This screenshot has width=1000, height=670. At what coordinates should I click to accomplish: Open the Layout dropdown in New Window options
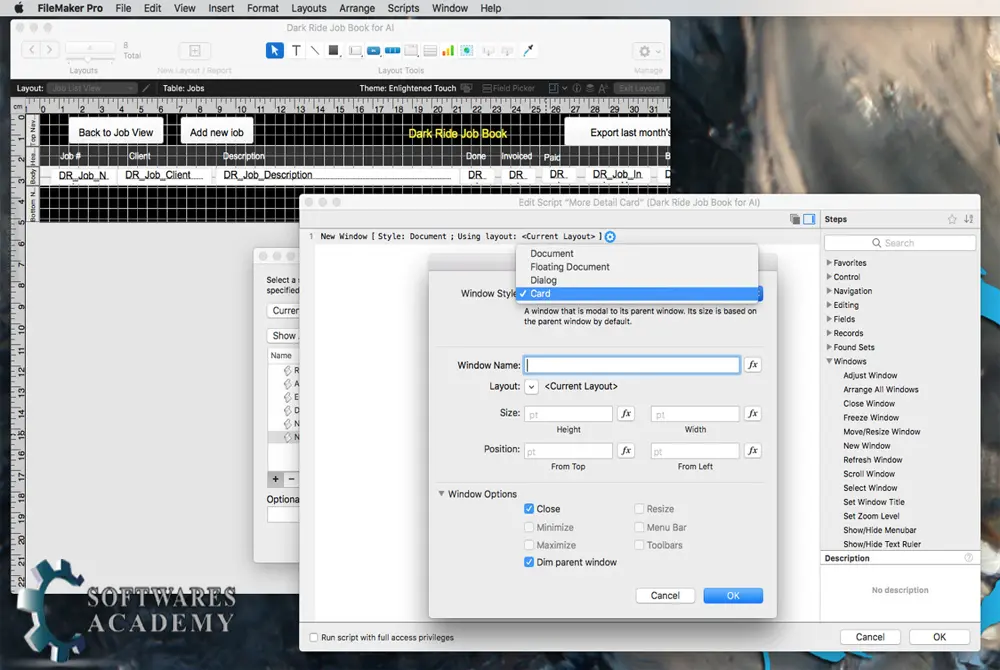(x=531, y=386)
